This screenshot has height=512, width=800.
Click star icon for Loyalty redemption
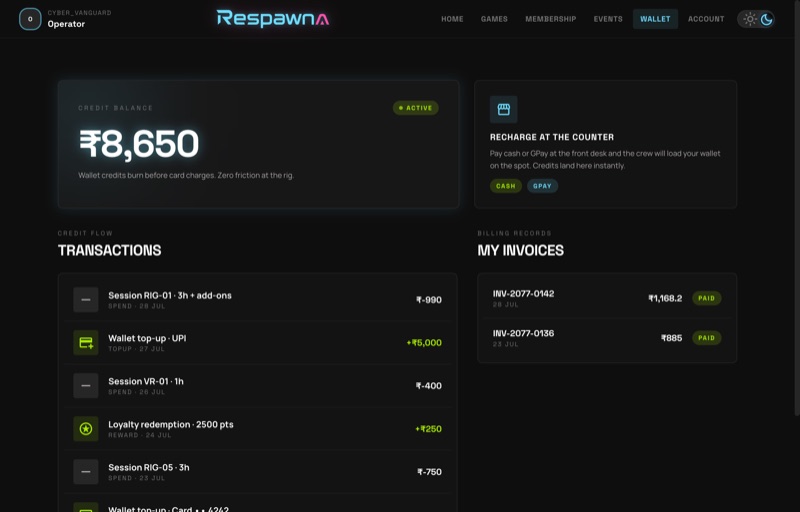tap(86, 429)
